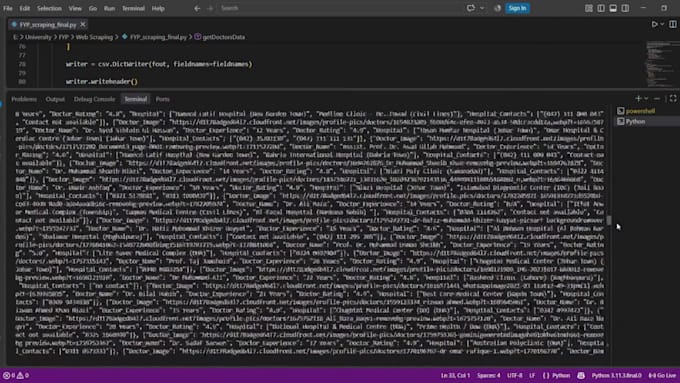The width and height of the screenshot is (680, 383).
Task: Click the editor minimap
Action: 661,64
